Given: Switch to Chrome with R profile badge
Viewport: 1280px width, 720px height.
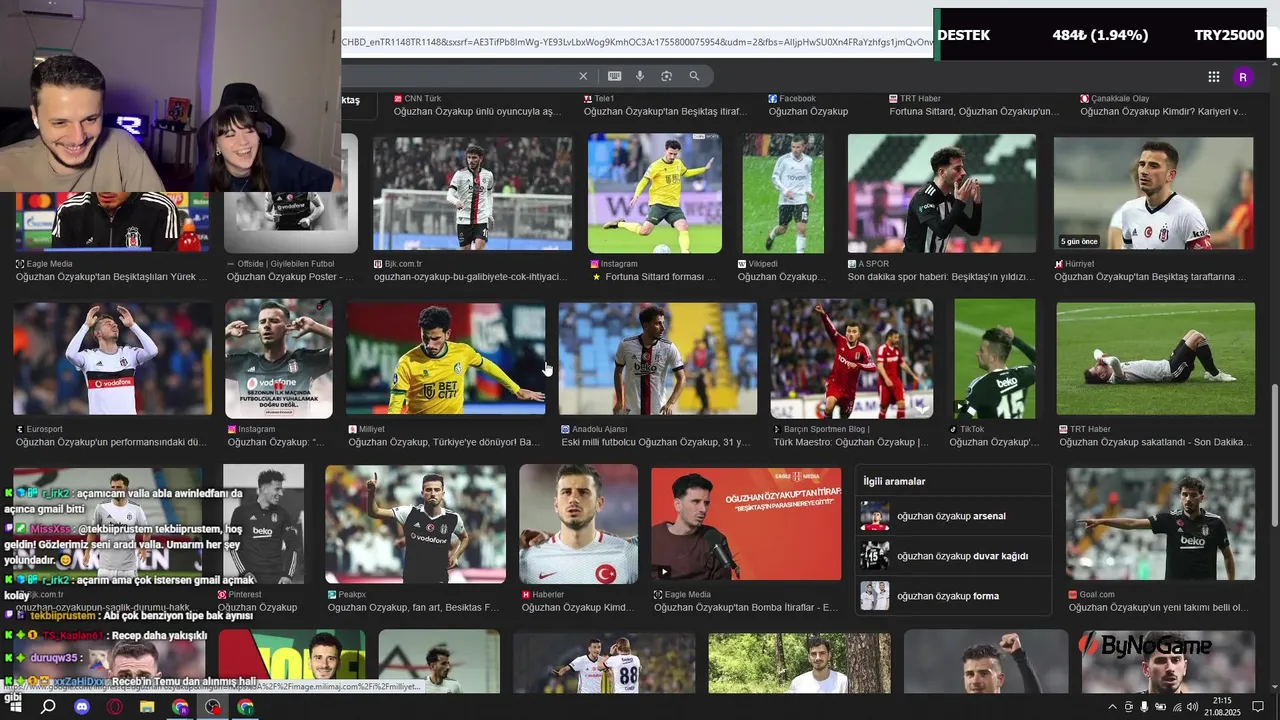Looking at the screenshot, I should [180, 707].
